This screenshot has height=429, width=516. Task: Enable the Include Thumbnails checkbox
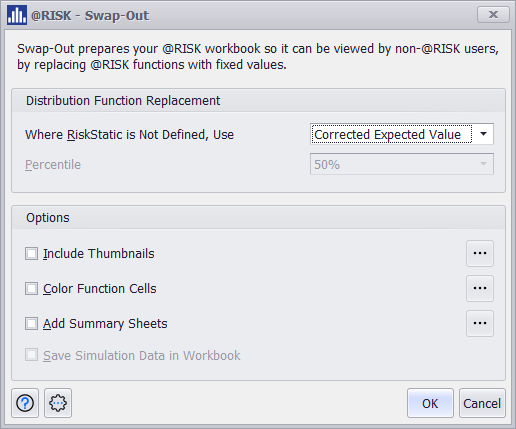pos(31,253)
